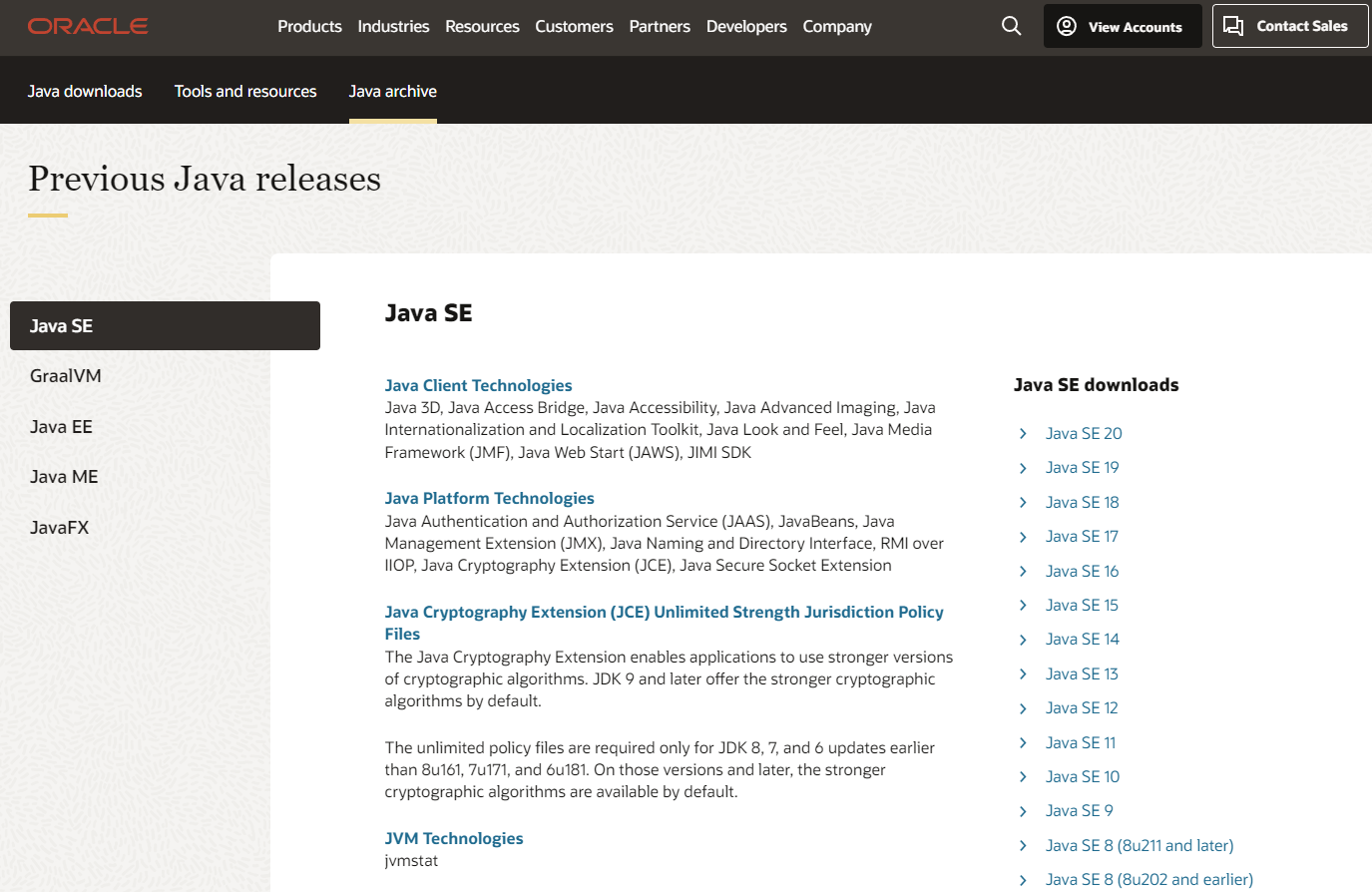Open the Developers menu

point(746,26)
